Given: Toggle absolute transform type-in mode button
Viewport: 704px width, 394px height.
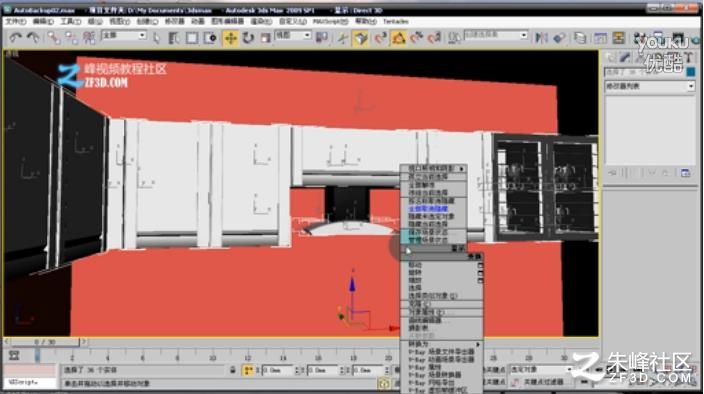Looking at the screenshot, I should pos(247,370).
